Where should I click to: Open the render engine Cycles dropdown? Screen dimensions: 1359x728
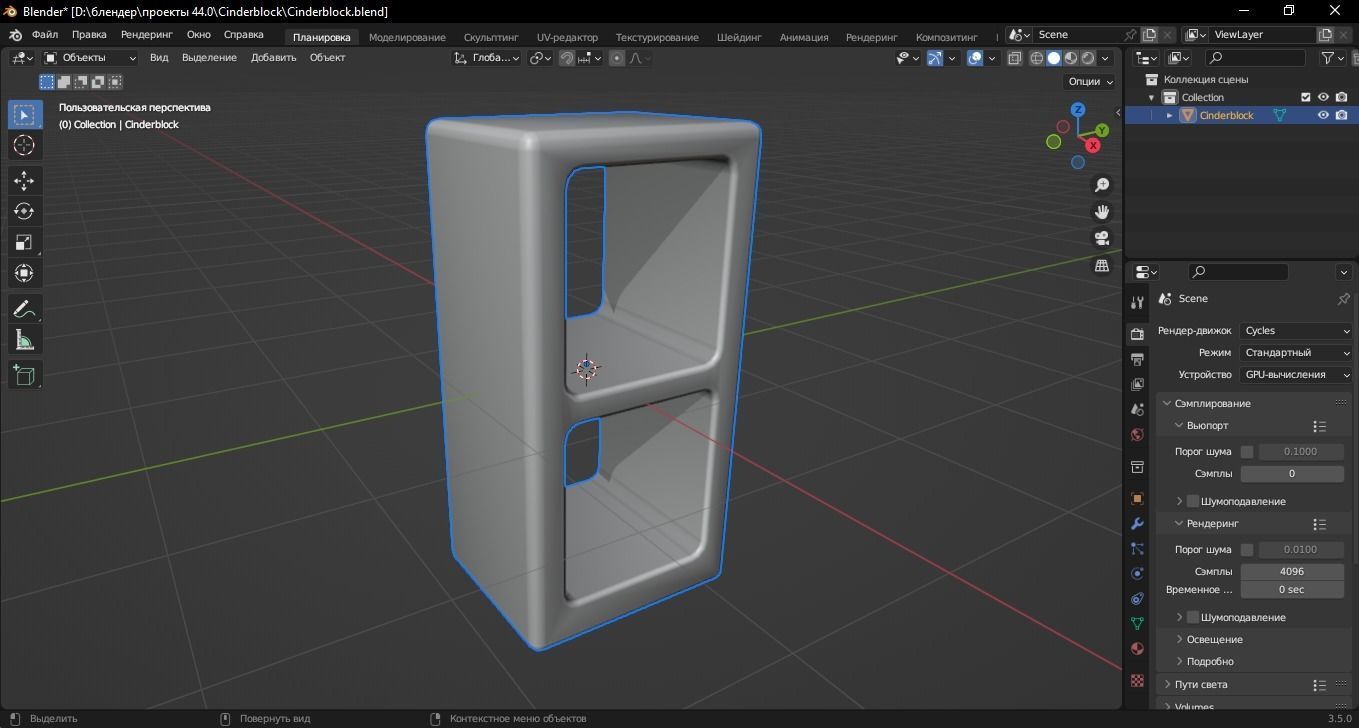(x=1296, y=331)
